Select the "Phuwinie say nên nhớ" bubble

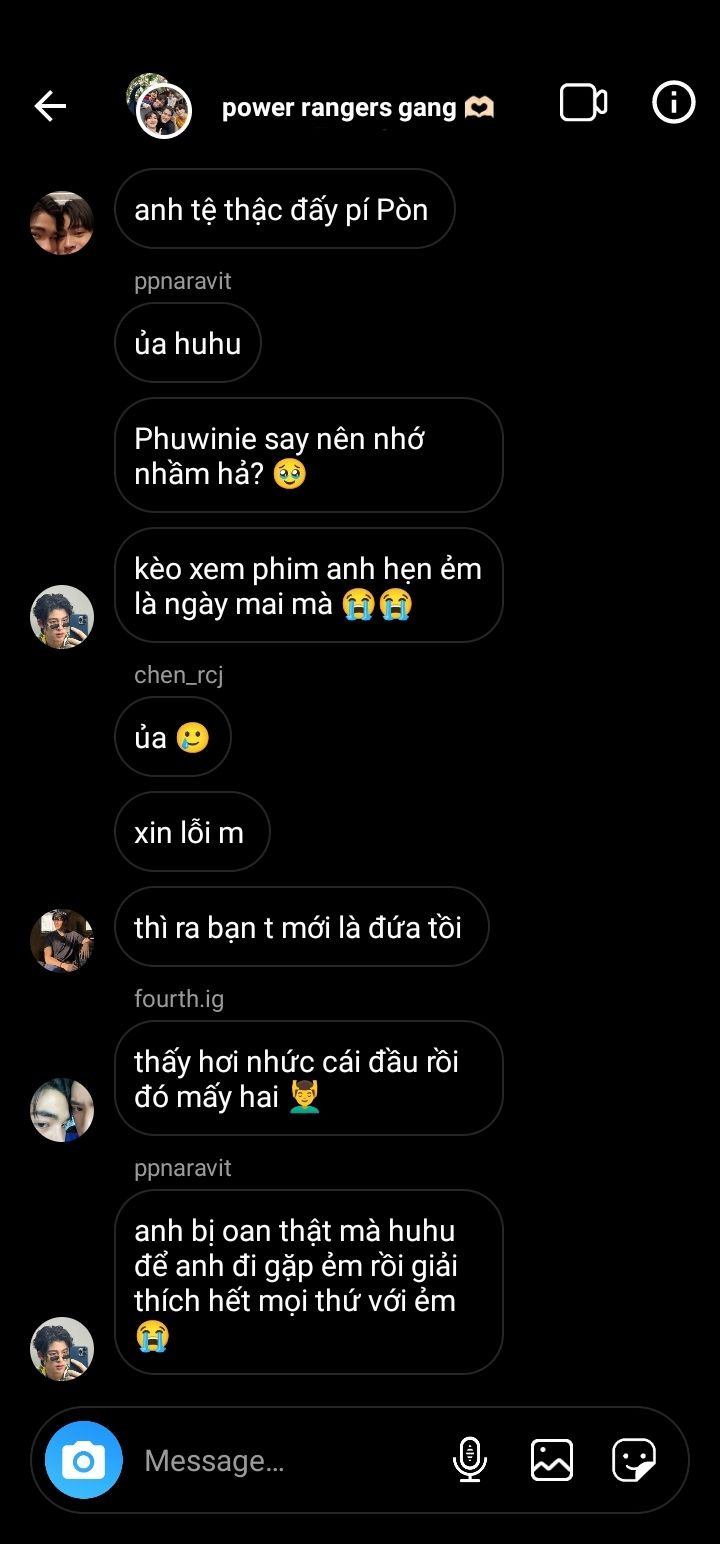308,455
